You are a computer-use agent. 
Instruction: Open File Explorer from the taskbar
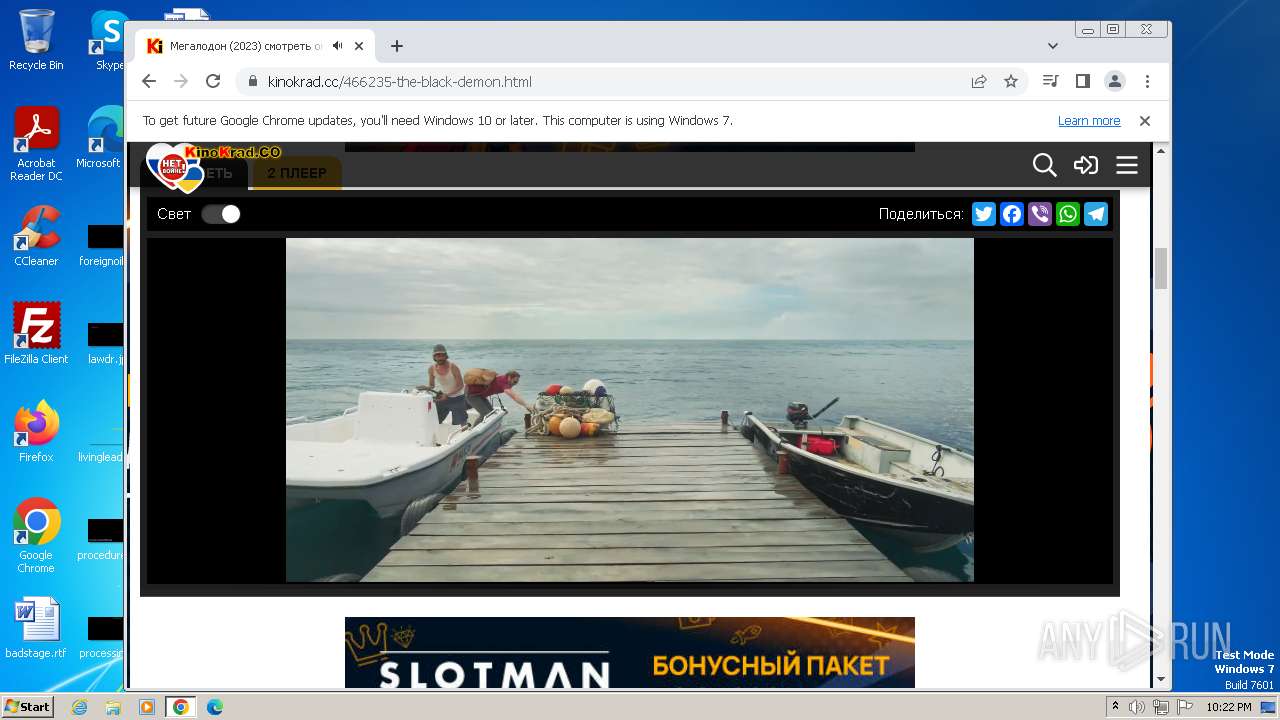point(113,707)
